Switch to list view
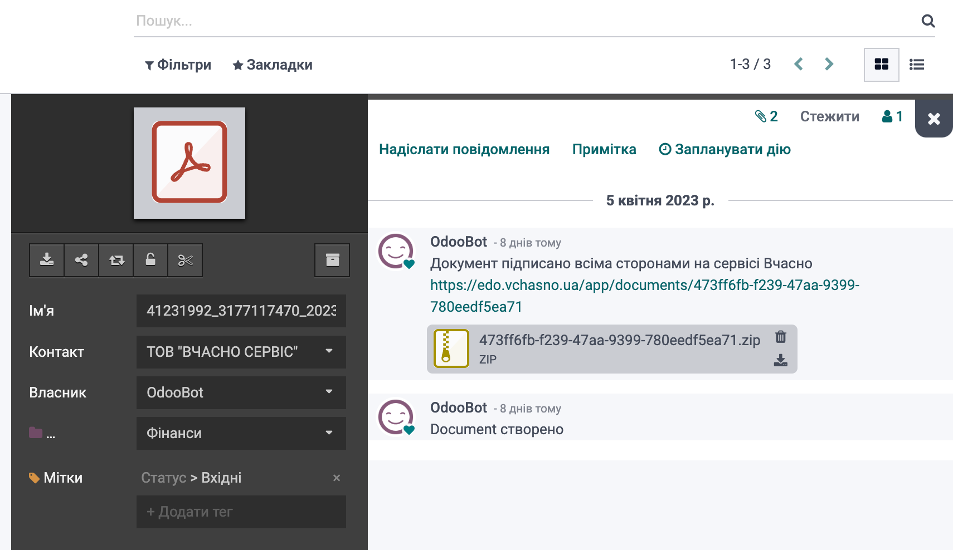953x550 pixels. tap(916, 65)
